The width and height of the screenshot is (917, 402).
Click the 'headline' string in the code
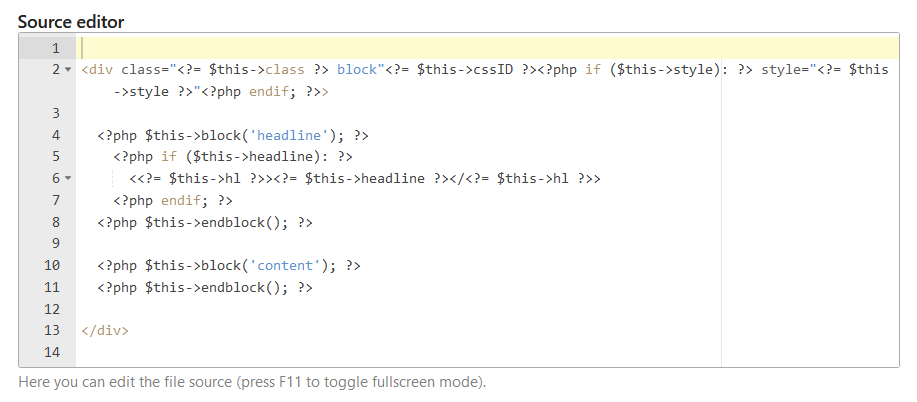tap(289, 135)
